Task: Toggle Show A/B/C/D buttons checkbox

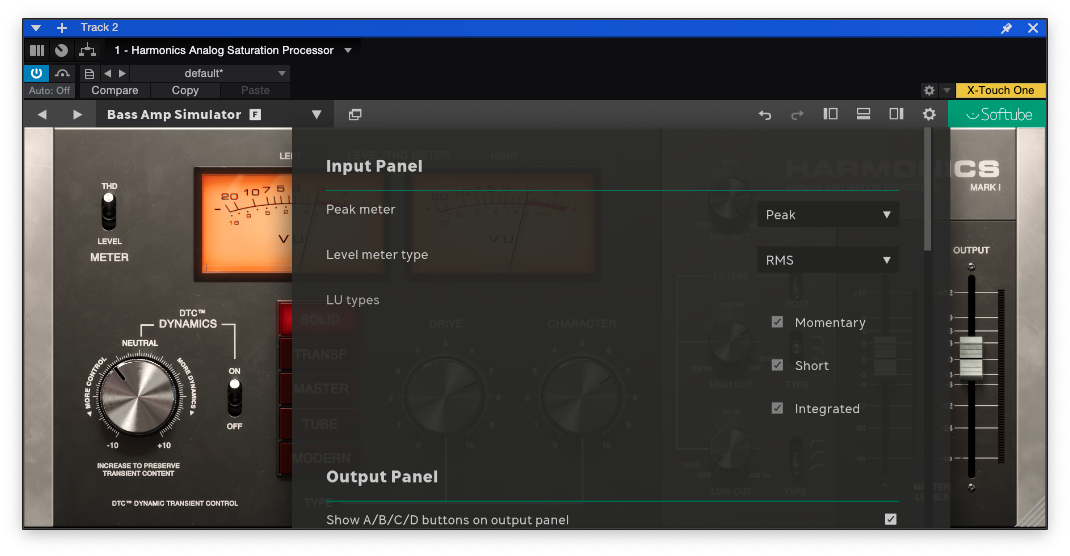Action: pos(891,519)
